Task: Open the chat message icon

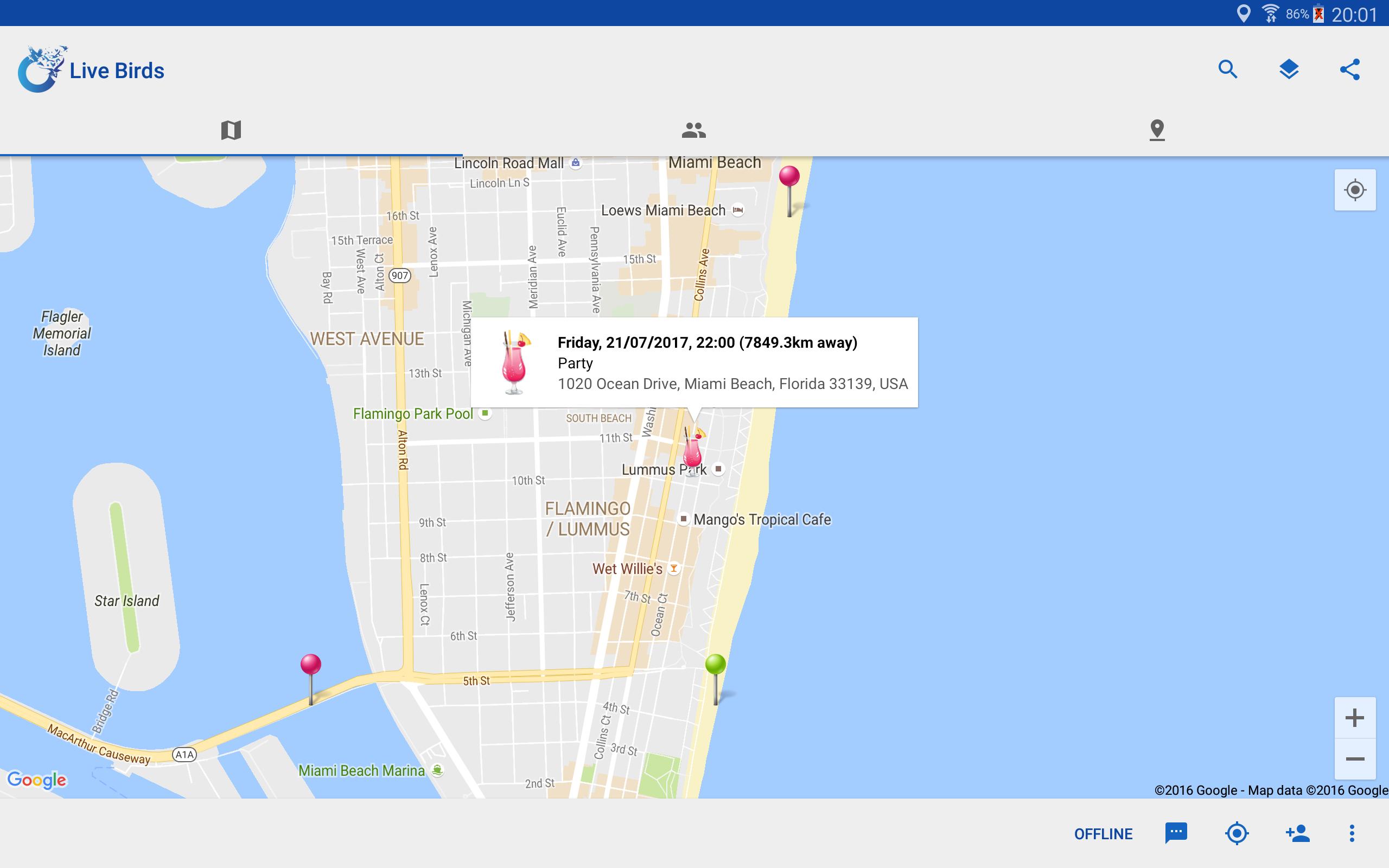Action: [1176, 833]
